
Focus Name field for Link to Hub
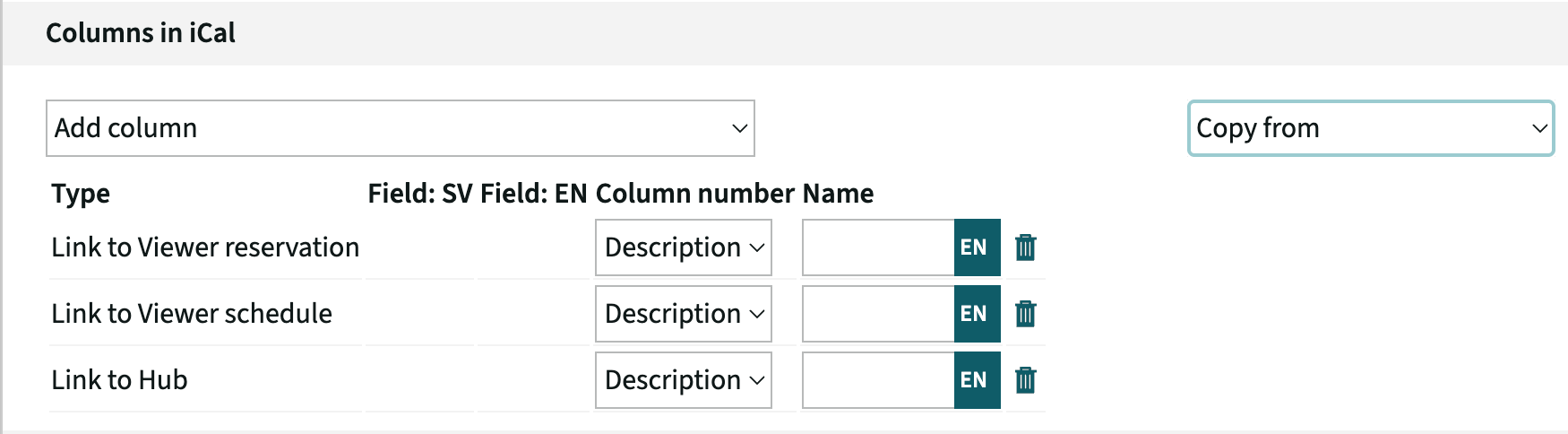click(x=878, y=380)
